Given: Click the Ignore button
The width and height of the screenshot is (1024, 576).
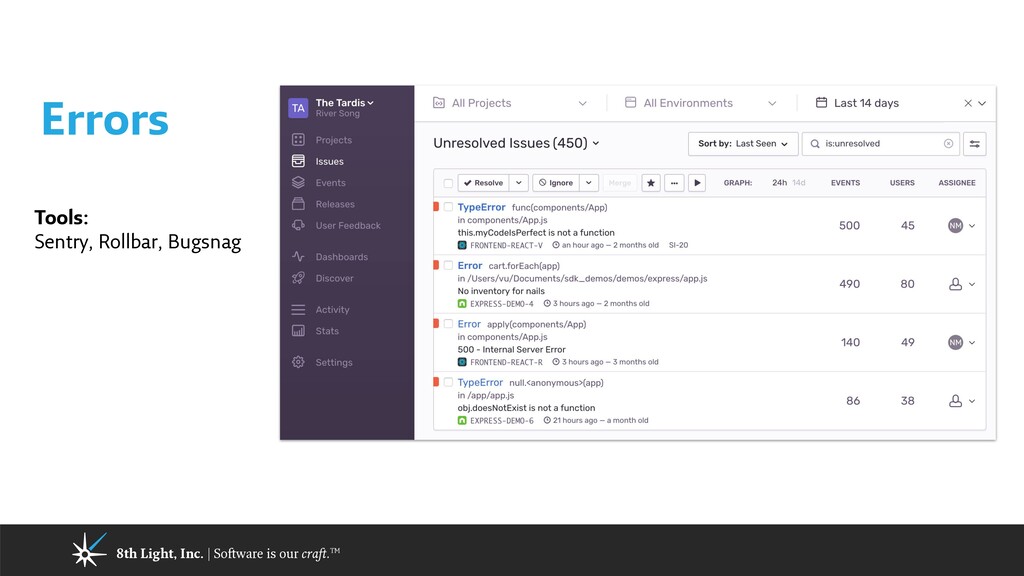Looking at the screenshot, I should coord(556,183).
